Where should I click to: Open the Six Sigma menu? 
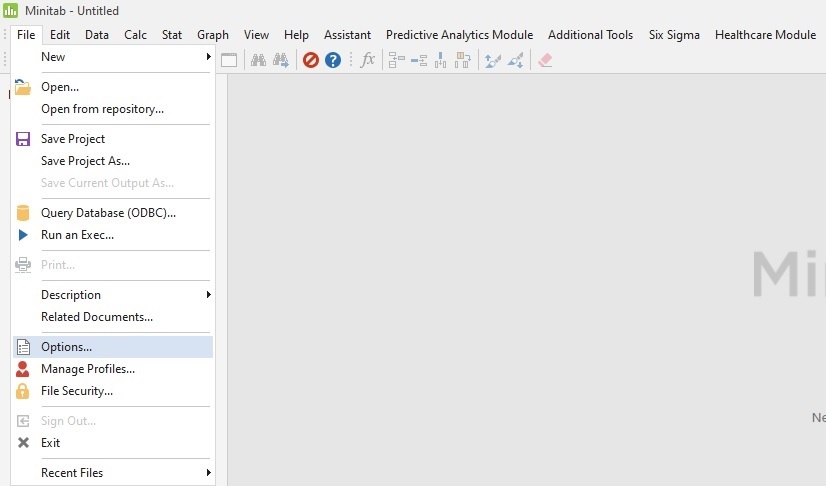click(x=674, y=35)
